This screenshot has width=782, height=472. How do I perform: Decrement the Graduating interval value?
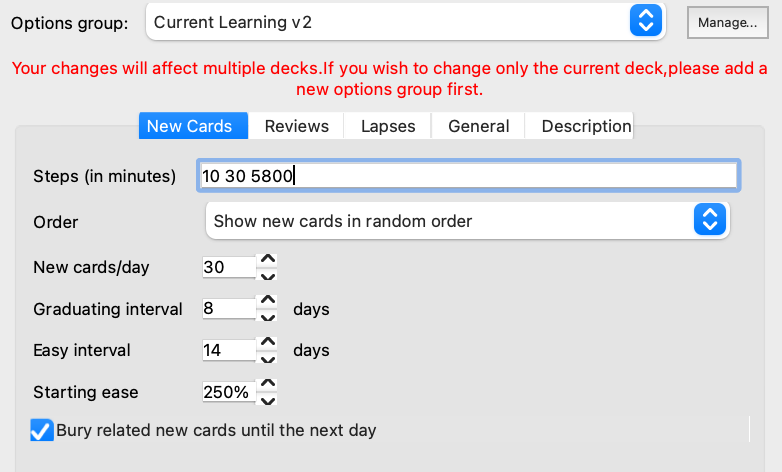pyautogui.click(x=267, y=317)
